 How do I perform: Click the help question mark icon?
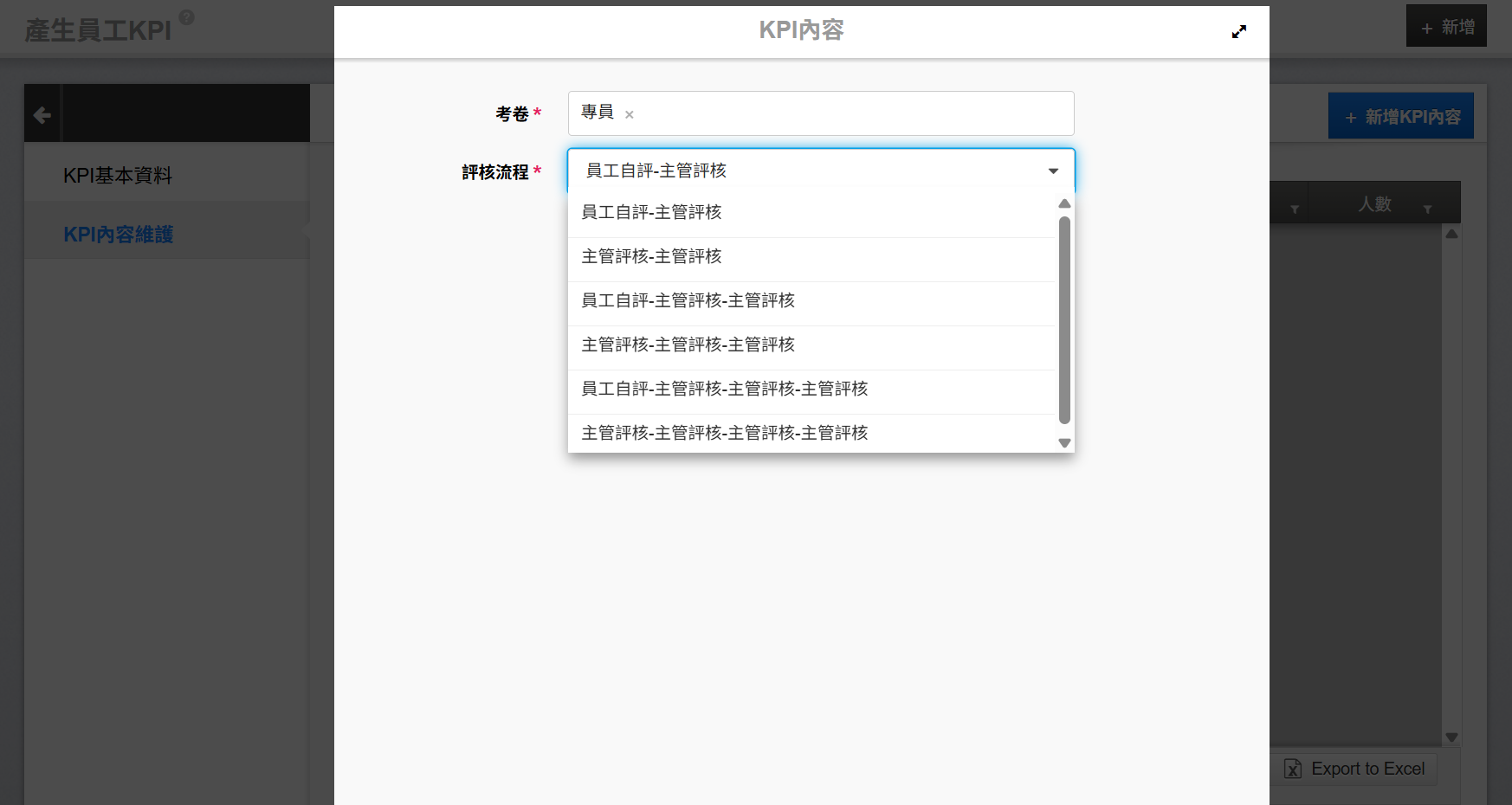[x=186, y=17]
